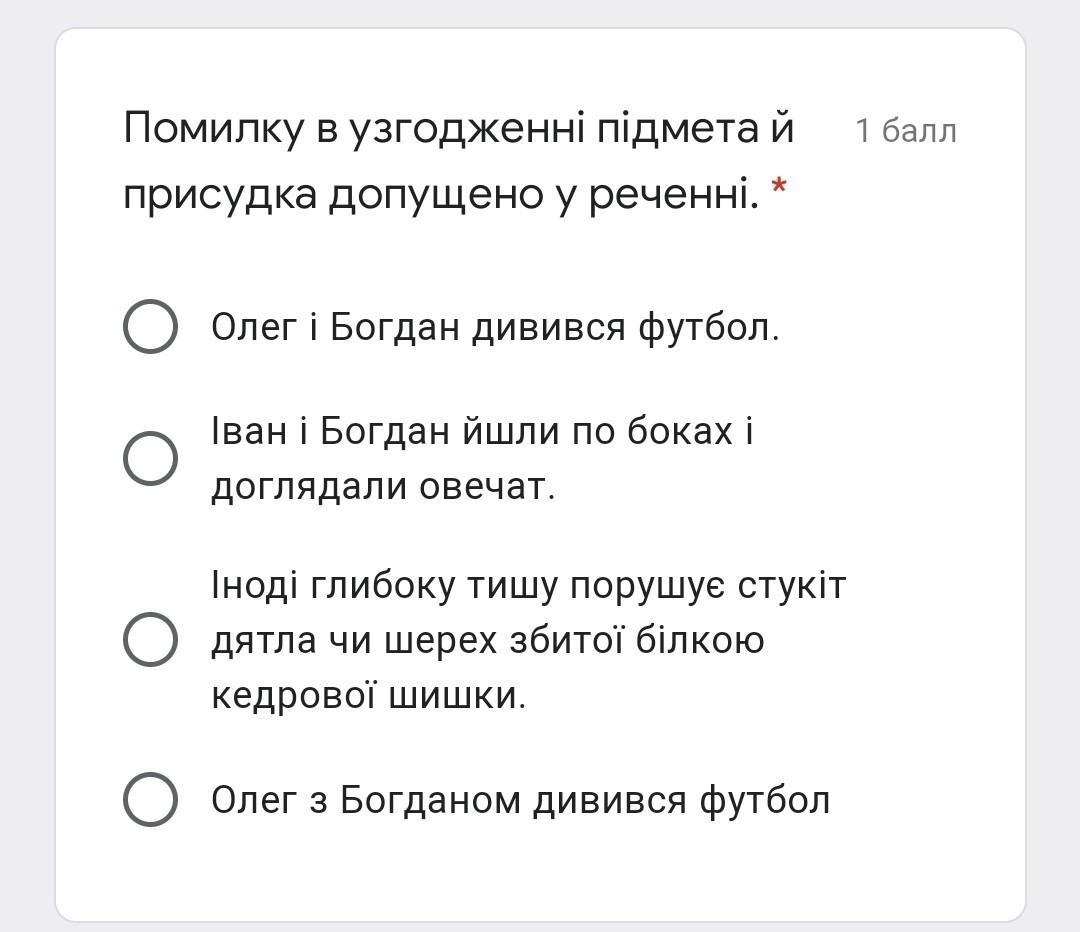Image resolution: width=1080 pixels, height=932 pixels.
Task: Click the red required asterisk
Action: click(779, 186)
